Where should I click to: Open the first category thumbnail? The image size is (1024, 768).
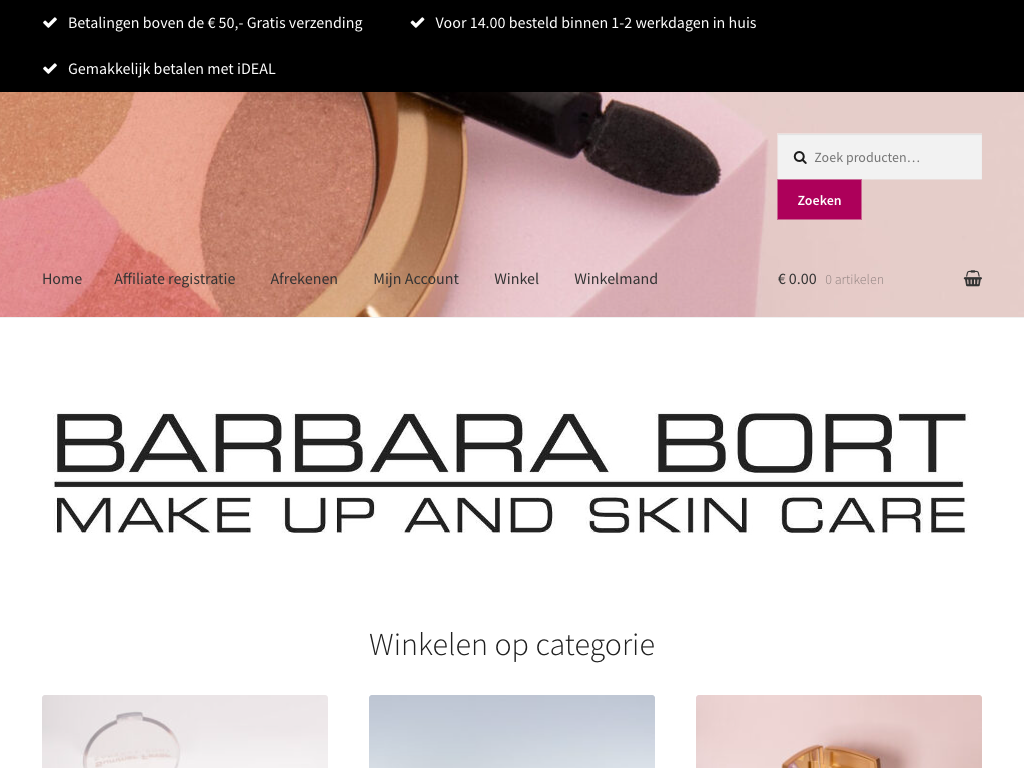pyautogui.click(x=185, y=731)
